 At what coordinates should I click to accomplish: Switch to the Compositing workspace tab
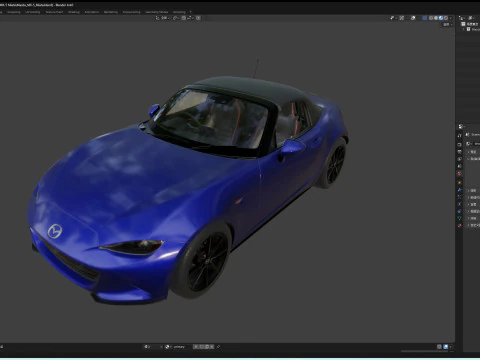point(132,12)
